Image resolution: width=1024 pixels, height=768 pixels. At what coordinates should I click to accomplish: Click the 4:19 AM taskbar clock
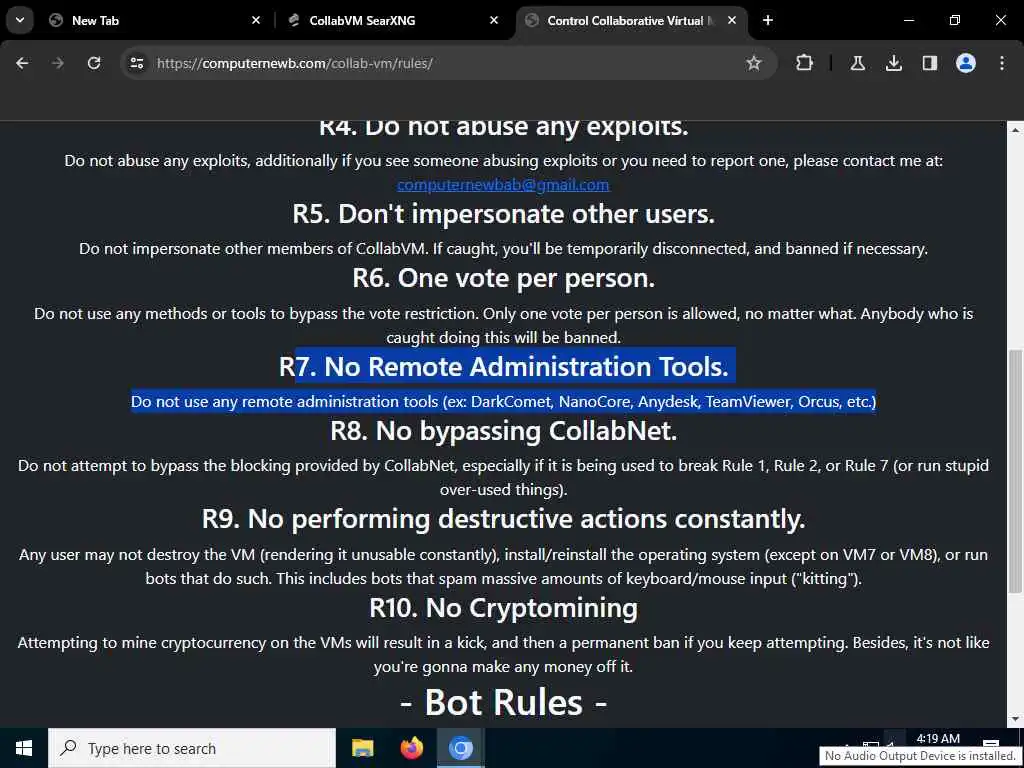tap(938, 739)
